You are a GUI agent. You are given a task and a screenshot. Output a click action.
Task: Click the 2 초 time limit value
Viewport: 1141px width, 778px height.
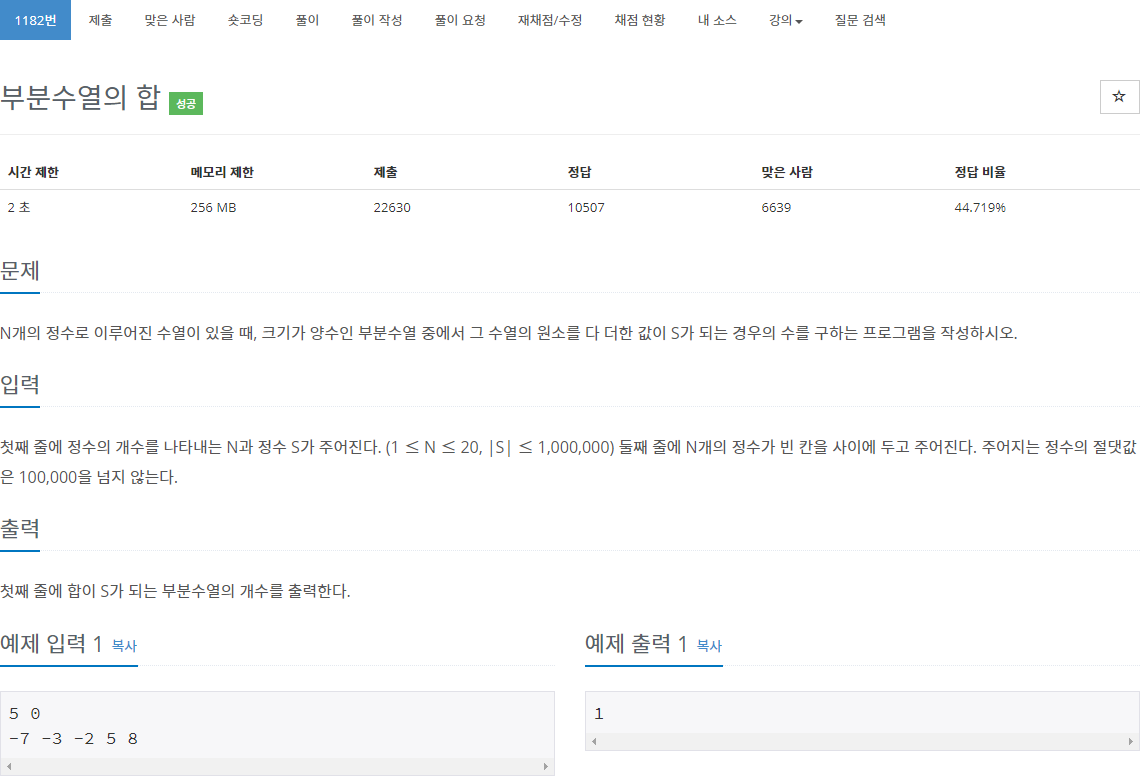coord(19,207)
